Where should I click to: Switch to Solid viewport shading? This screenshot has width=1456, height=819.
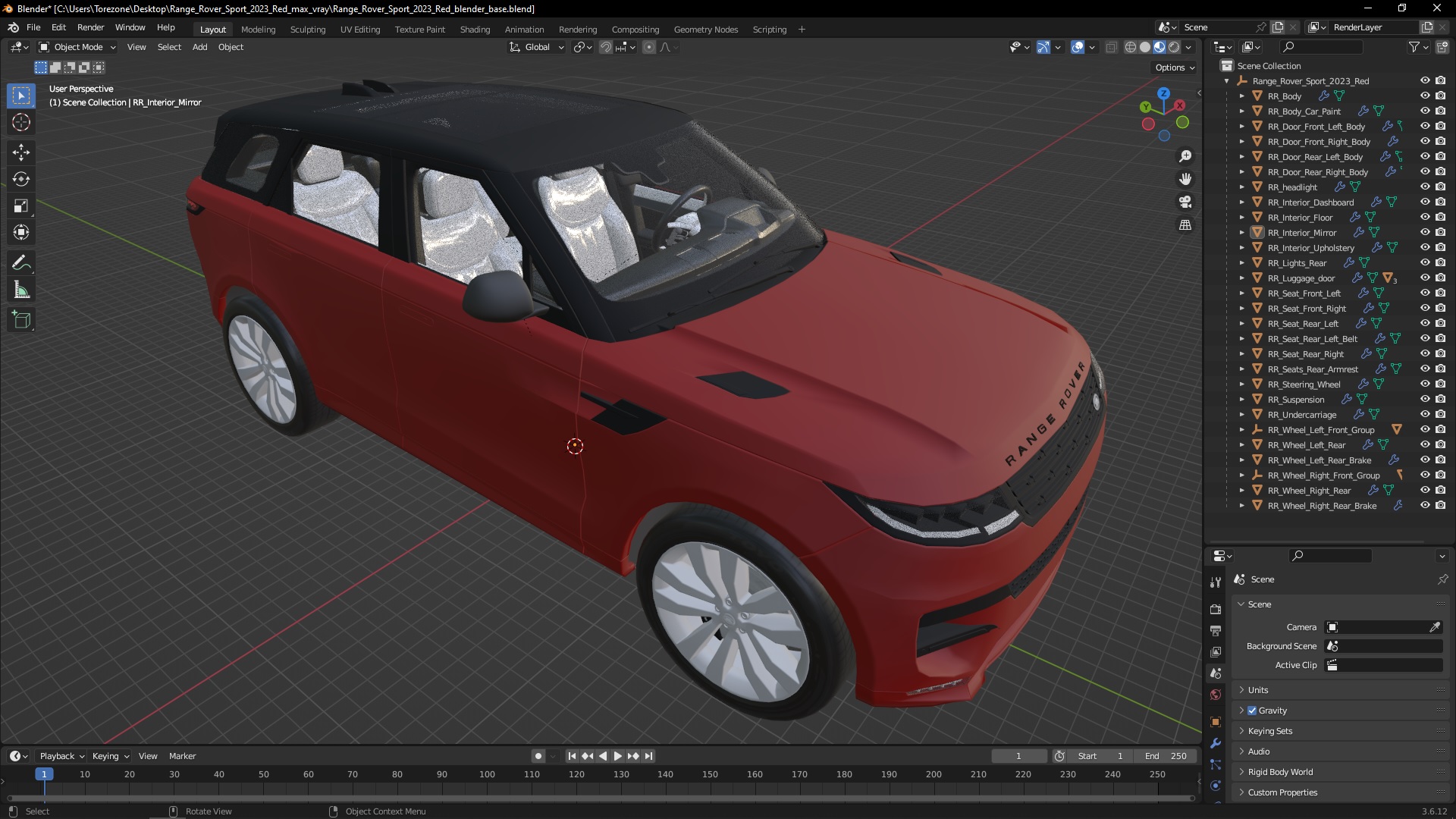[x=1145, y=47]
